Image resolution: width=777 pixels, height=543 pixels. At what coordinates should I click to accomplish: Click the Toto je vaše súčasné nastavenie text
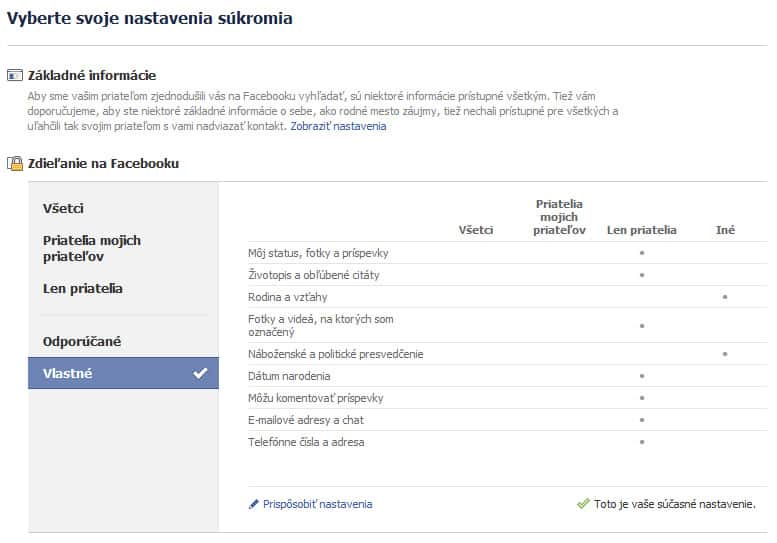pos(675,504)
